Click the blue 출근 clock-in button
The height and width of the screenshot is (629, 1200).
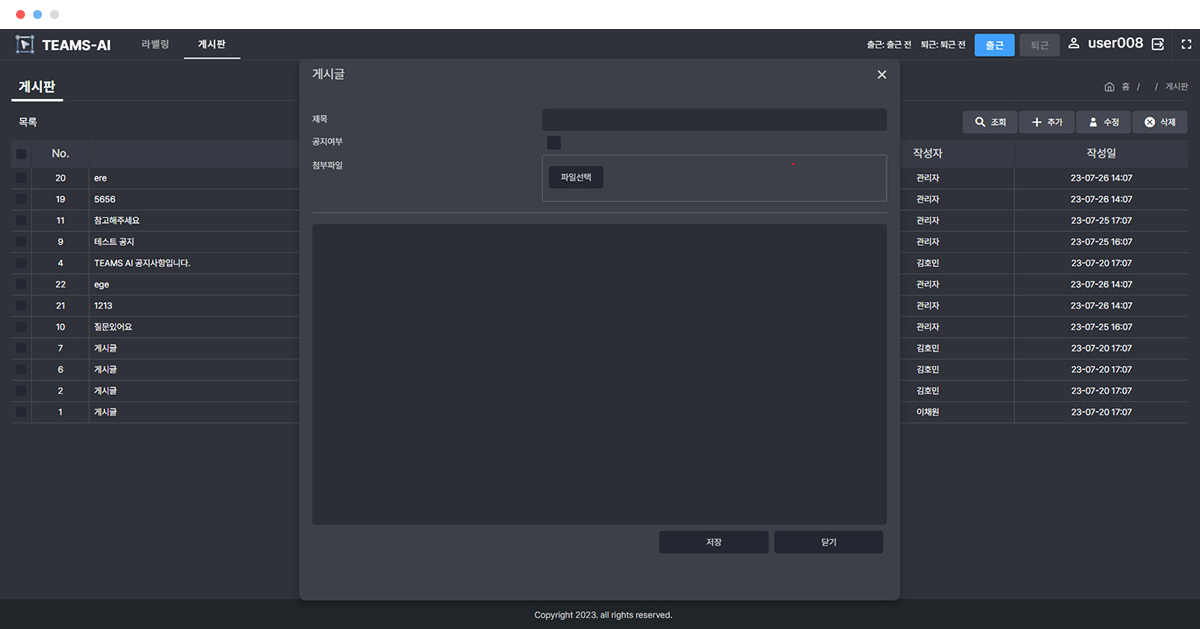(994, 45)
